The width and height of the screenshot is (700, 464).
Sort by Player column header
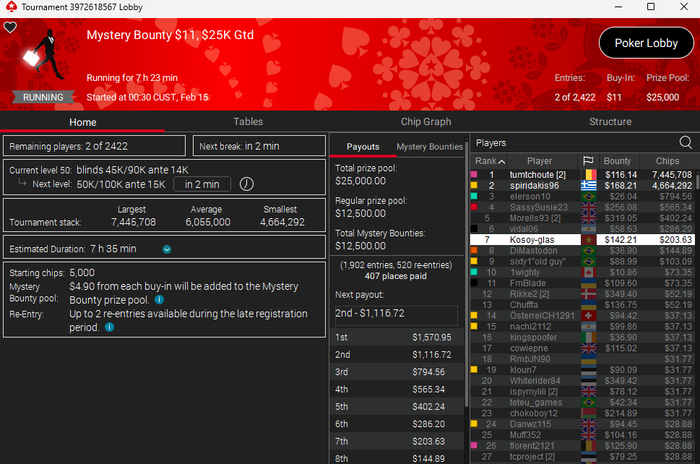click(539, 161)
